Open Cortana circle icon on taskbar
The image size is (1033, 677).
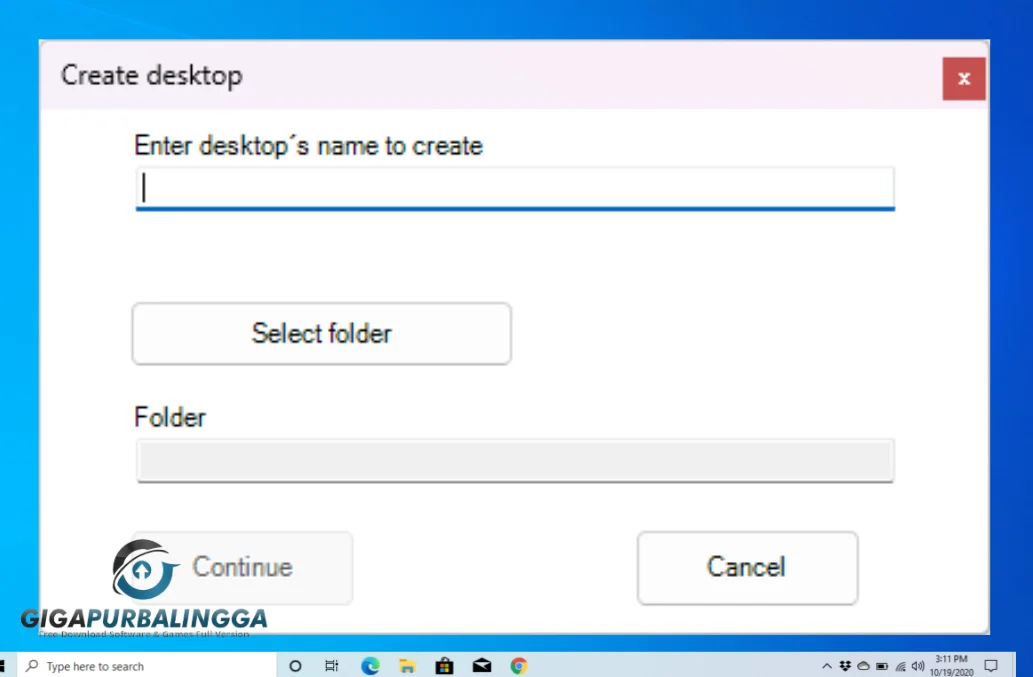click(295, 666)
